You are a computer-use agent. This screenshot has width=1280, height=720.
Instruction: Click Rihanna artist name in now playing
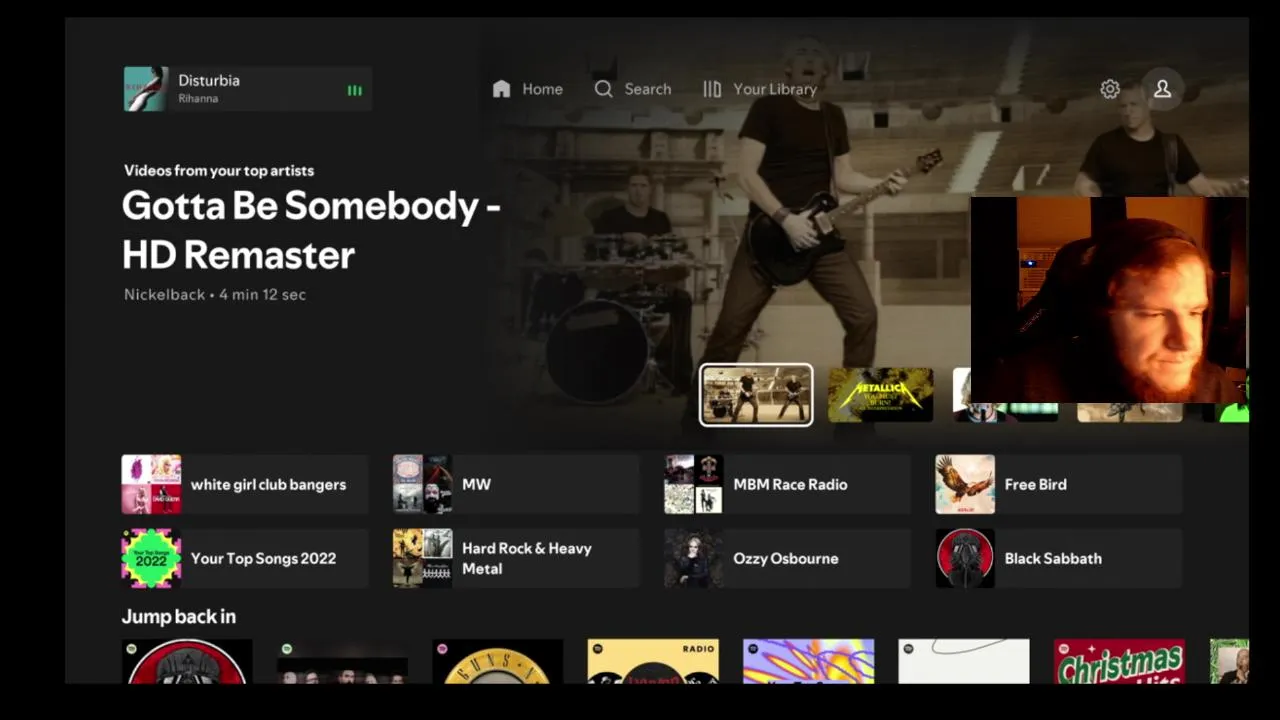point(198,99)
